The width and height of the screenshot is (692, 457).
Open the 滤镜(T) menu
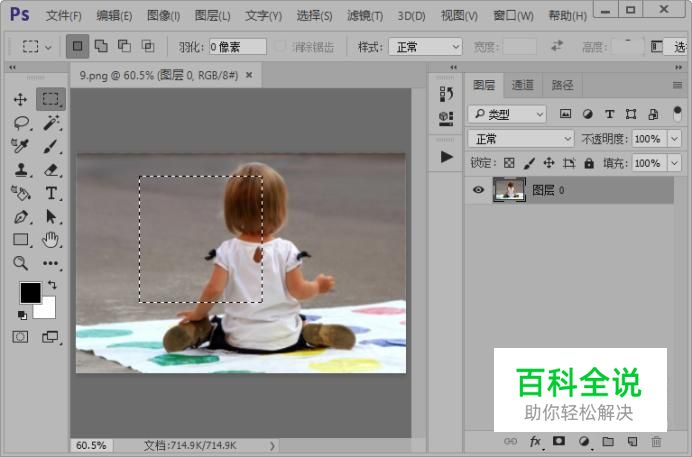(365, 16)
